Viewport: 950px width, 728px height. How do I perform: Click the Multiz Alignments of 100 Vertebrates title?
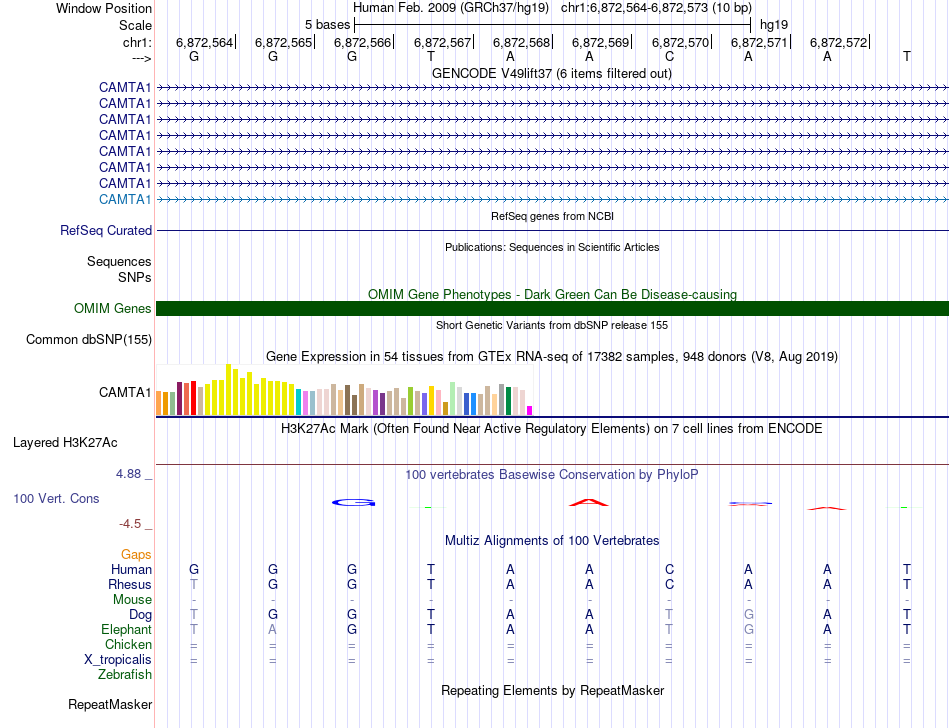coord(552,540)
